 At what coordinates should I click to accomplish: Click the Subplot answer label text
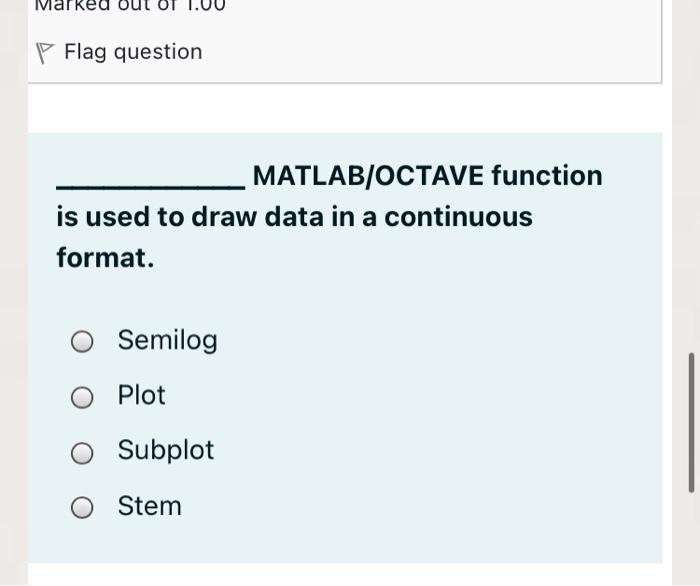[166, 450]
